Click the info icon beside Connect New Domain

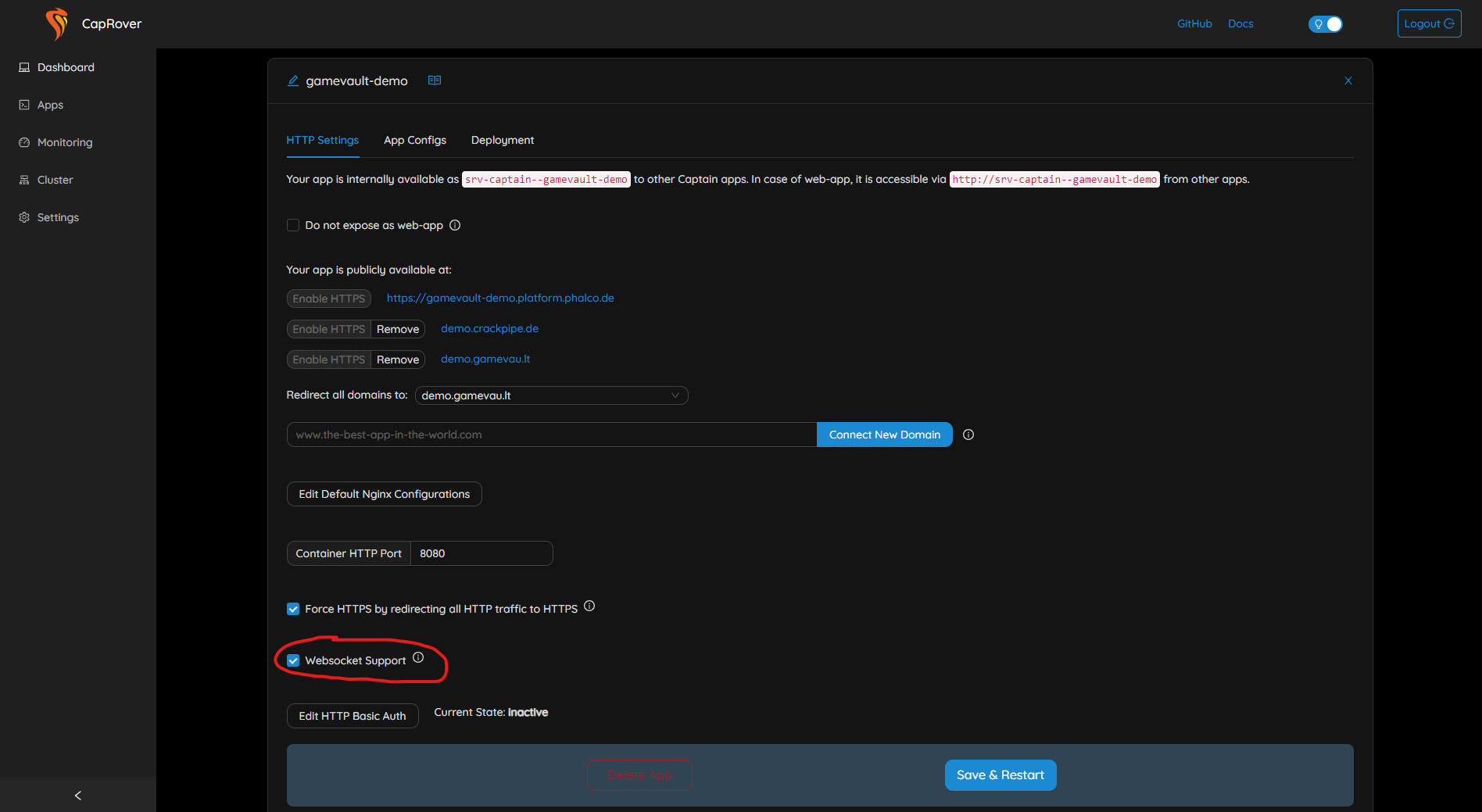(x=968, y=435)
